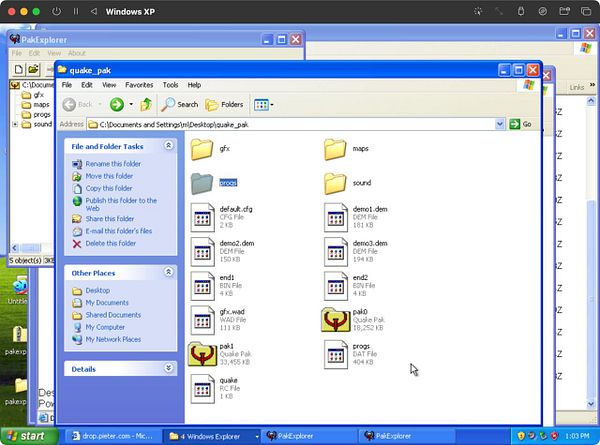The image size is (600, 445).
Task: Go to My Computer
Action: 105,327
